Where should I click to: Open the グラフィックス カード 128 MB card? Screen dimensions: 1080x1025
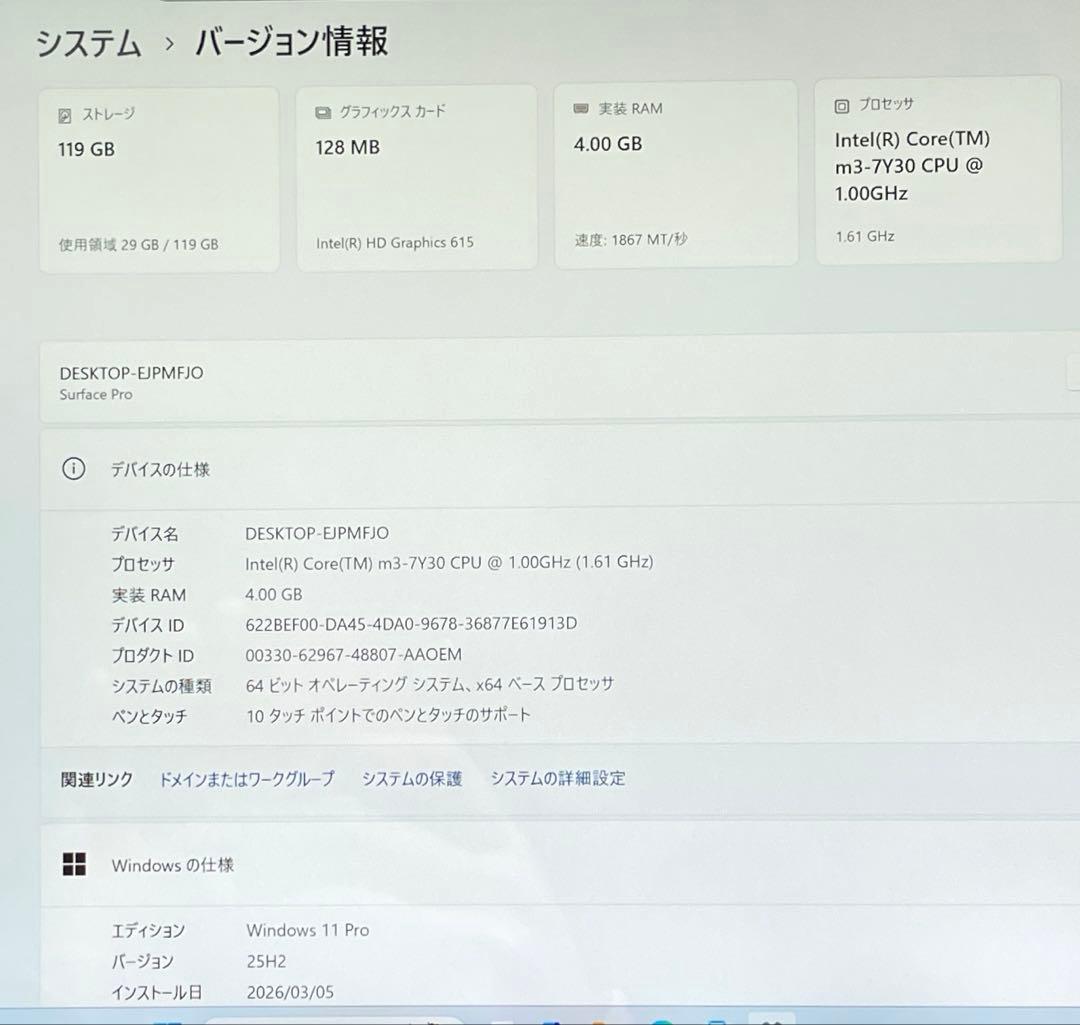(417, 177)
